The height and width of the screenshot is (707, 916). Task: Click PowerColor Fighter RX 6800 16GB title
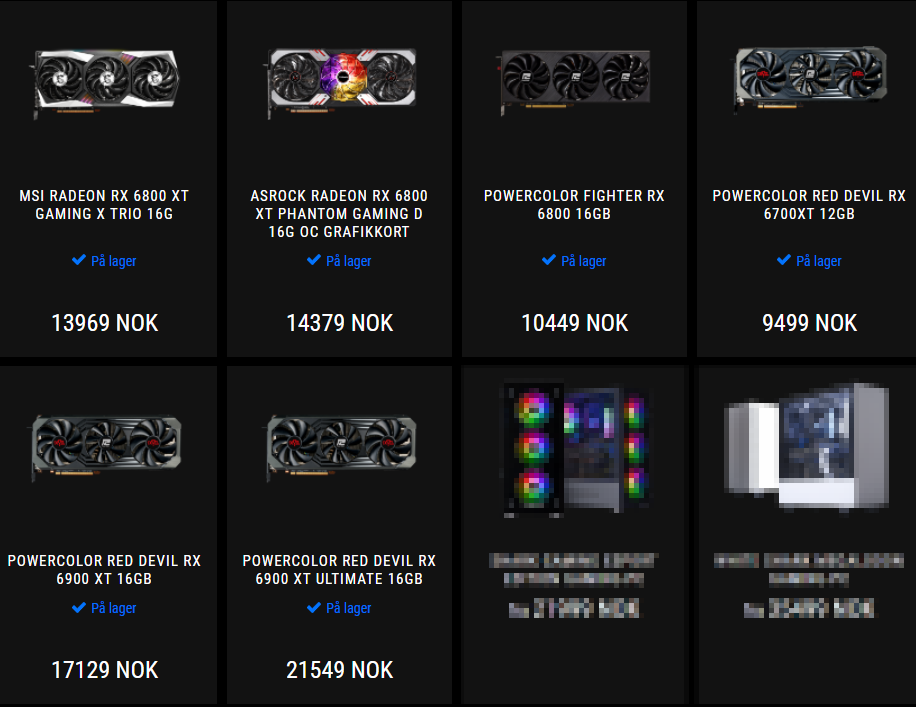tap(574, 205)
